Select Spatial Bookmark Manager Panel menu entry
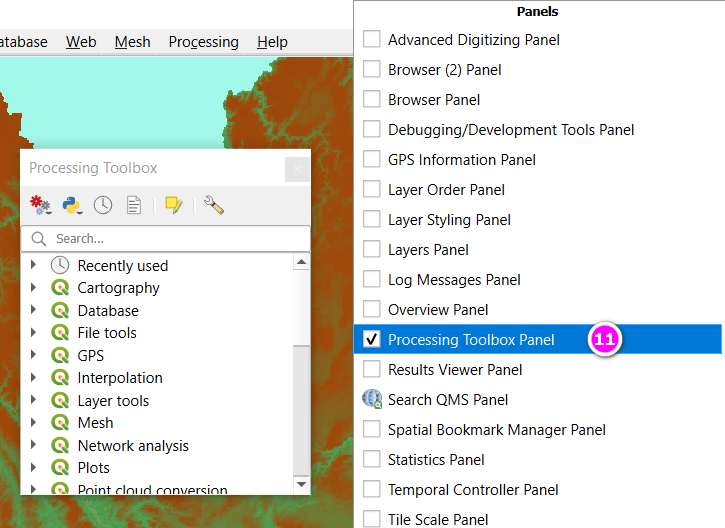The image size is (725, 528). click(538, 430)
